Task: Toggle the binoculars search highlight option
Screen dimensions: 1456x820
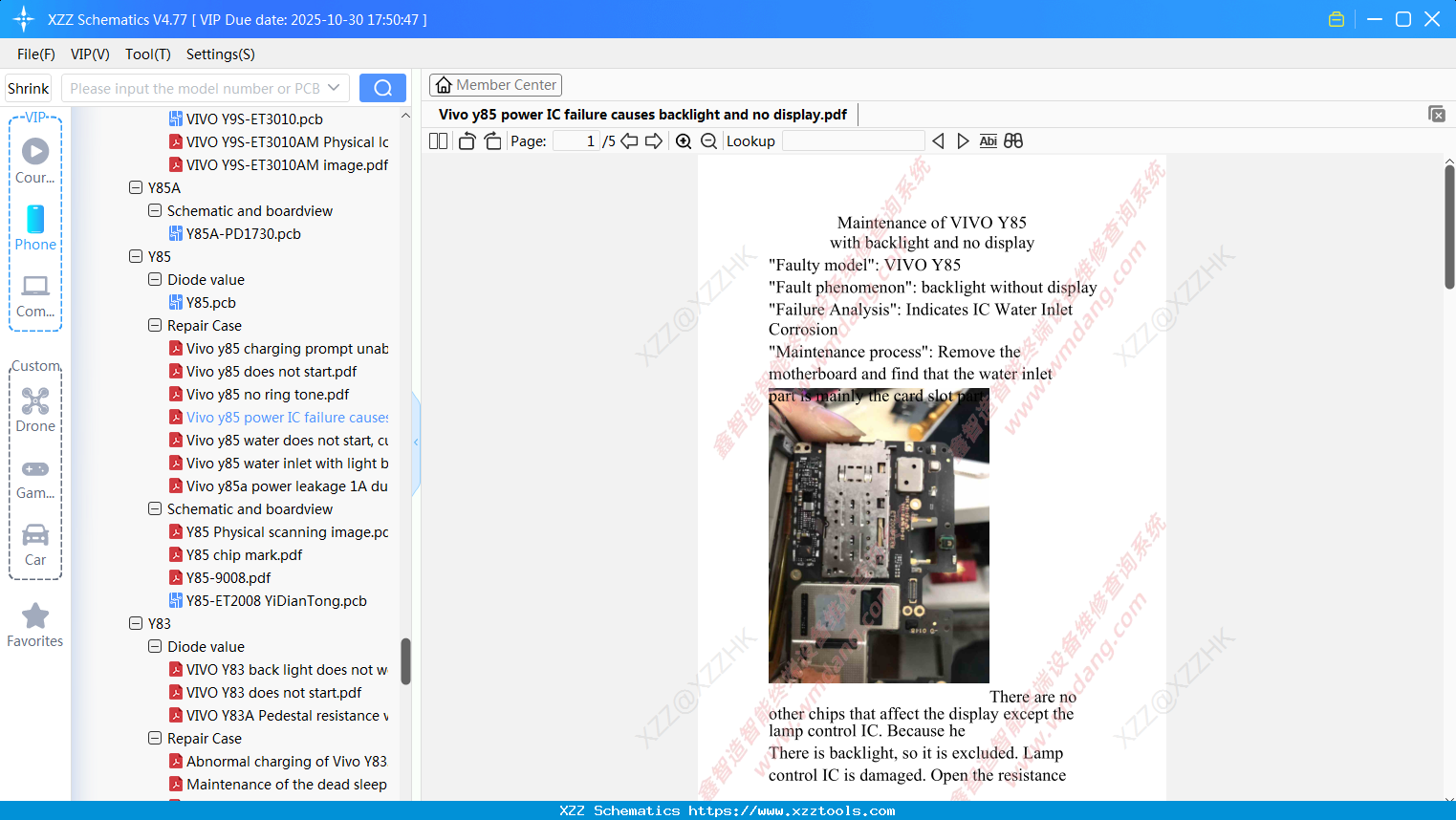Action: point(1013,140)
